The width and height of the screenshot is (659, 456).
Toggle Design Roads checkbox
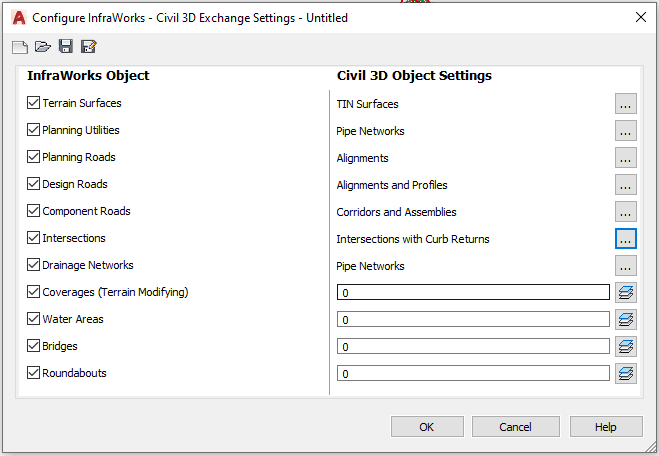pyautogui.click(x=33, y=184)
